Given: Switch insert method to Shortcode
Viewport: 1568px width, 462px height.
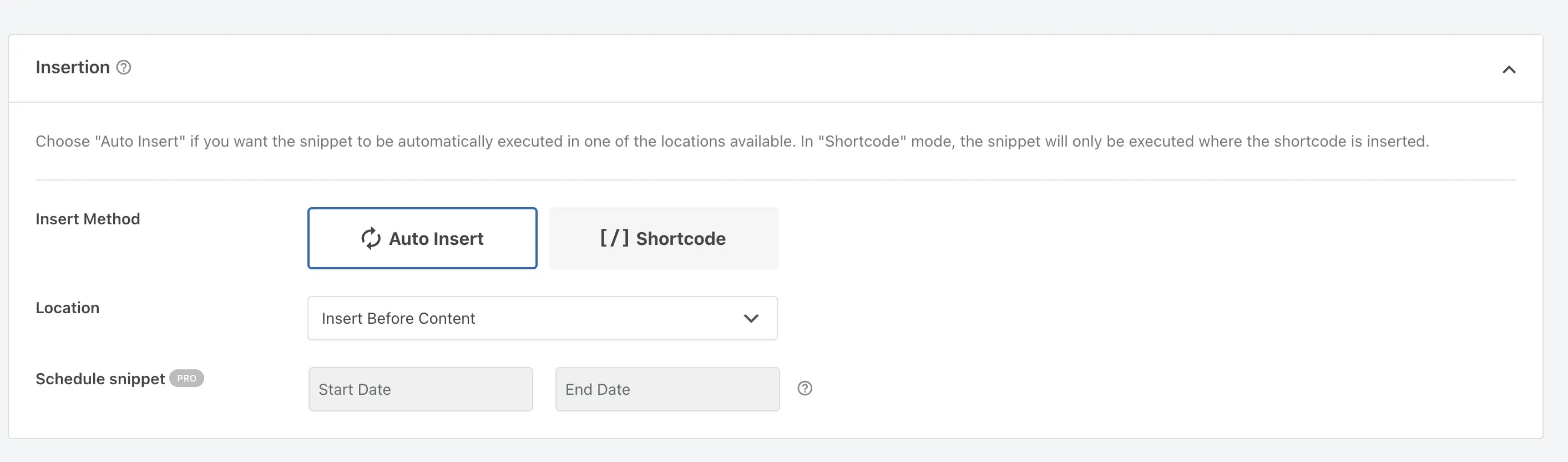Looking at the screenshot, I should 663,238.
